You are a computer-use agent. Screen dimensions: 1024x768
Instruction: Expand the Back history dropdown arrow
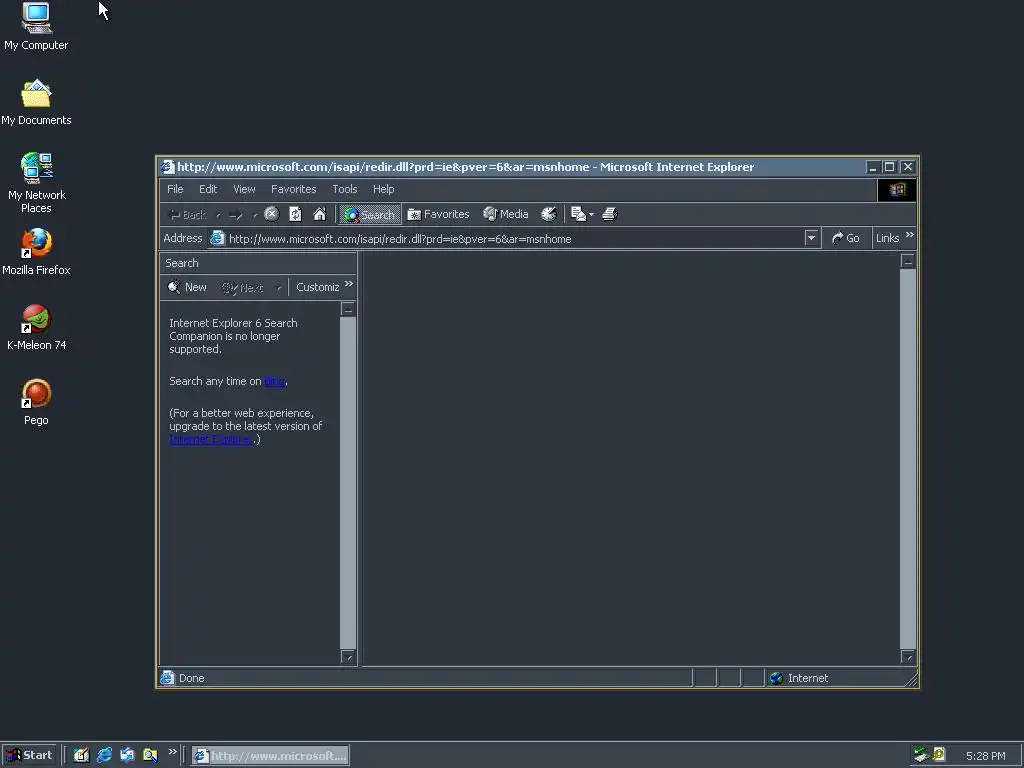click(218, 214)
